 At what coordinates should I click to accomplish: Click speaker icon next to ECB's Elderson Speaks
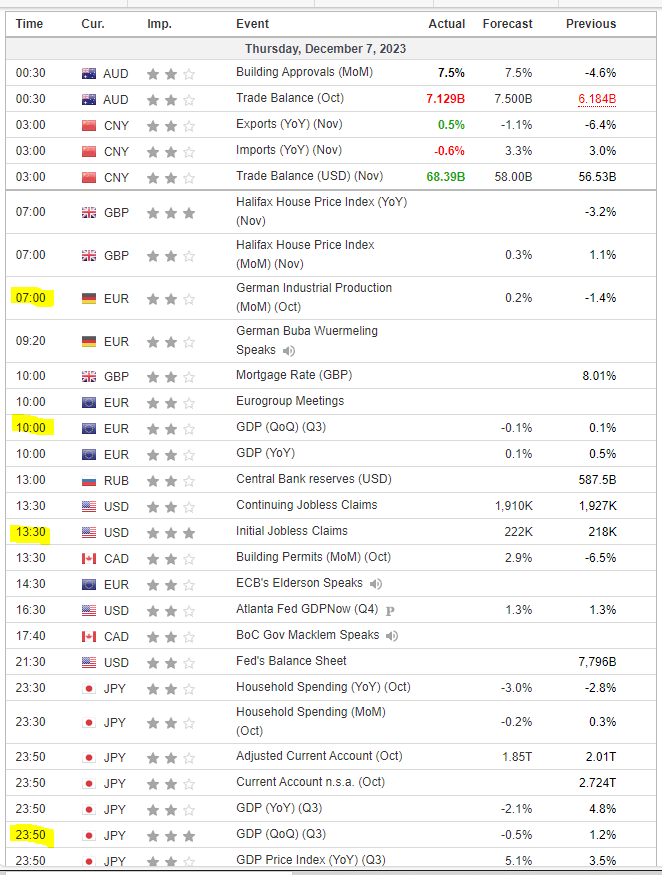[376, 584]
